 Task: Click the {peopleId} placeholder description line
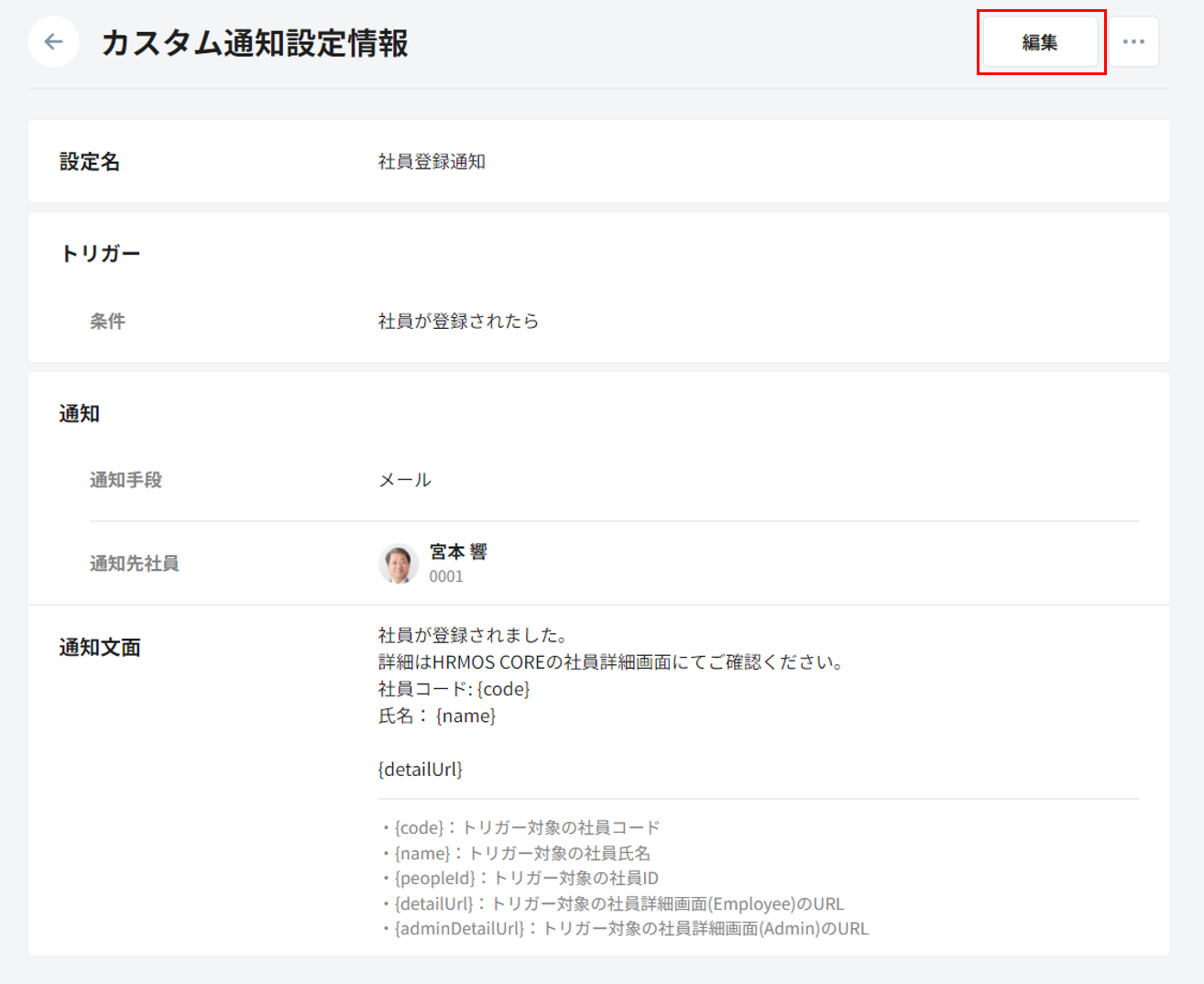520,878
